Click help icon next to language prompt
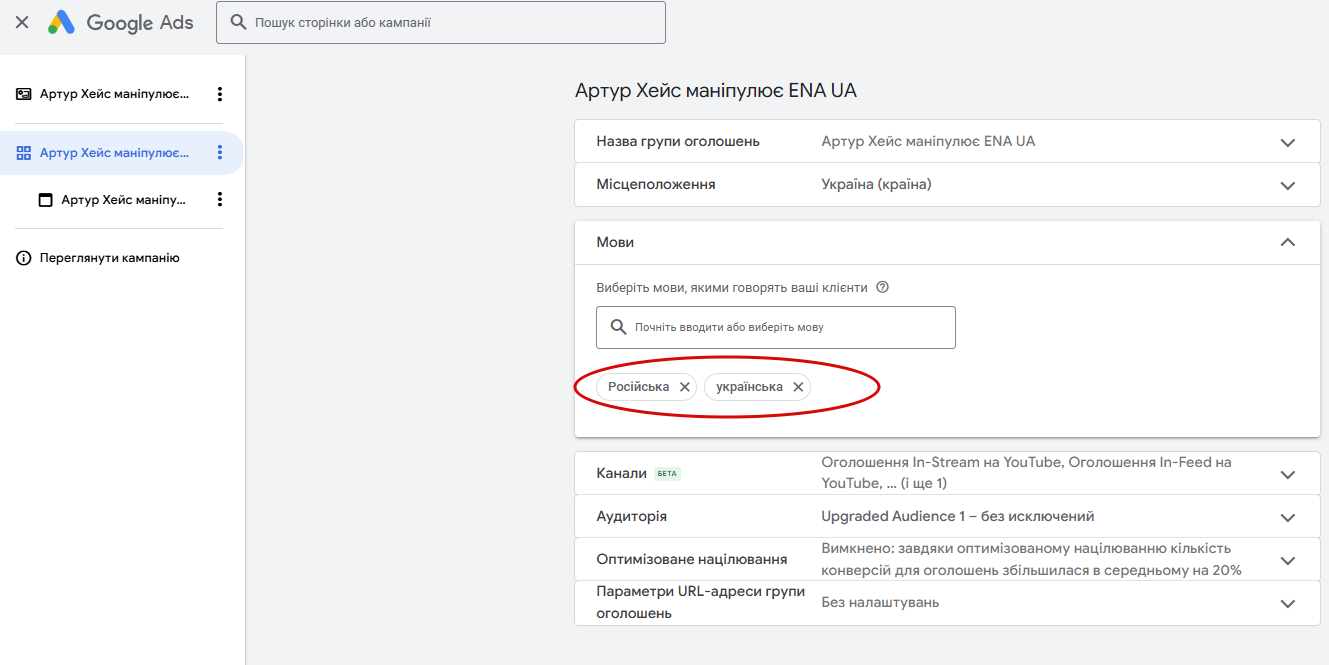Viewport: 1329px width, 665px height. (882, 287)
